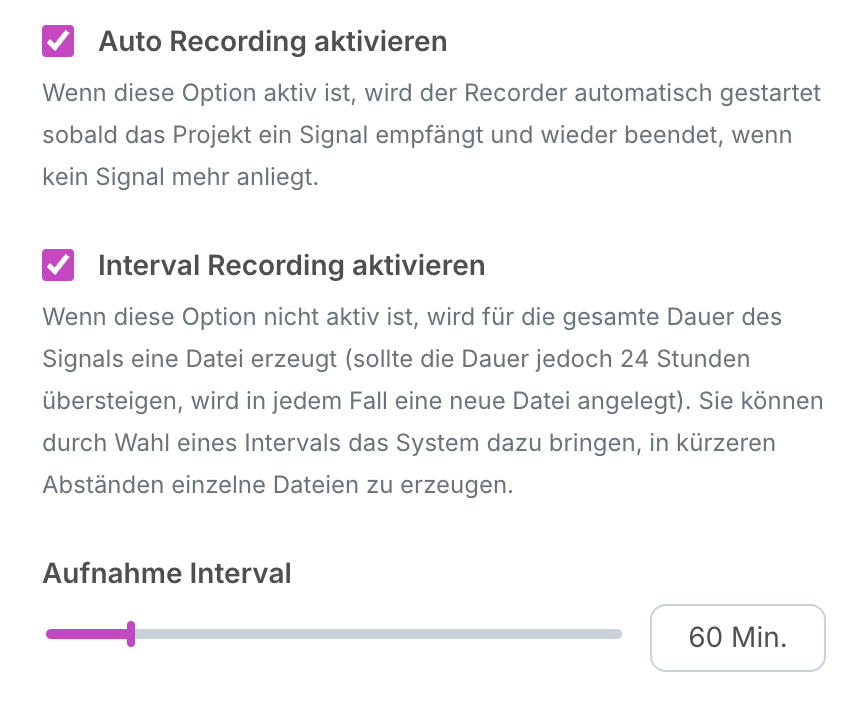Click the slider track's maximum end

point(618,634)
